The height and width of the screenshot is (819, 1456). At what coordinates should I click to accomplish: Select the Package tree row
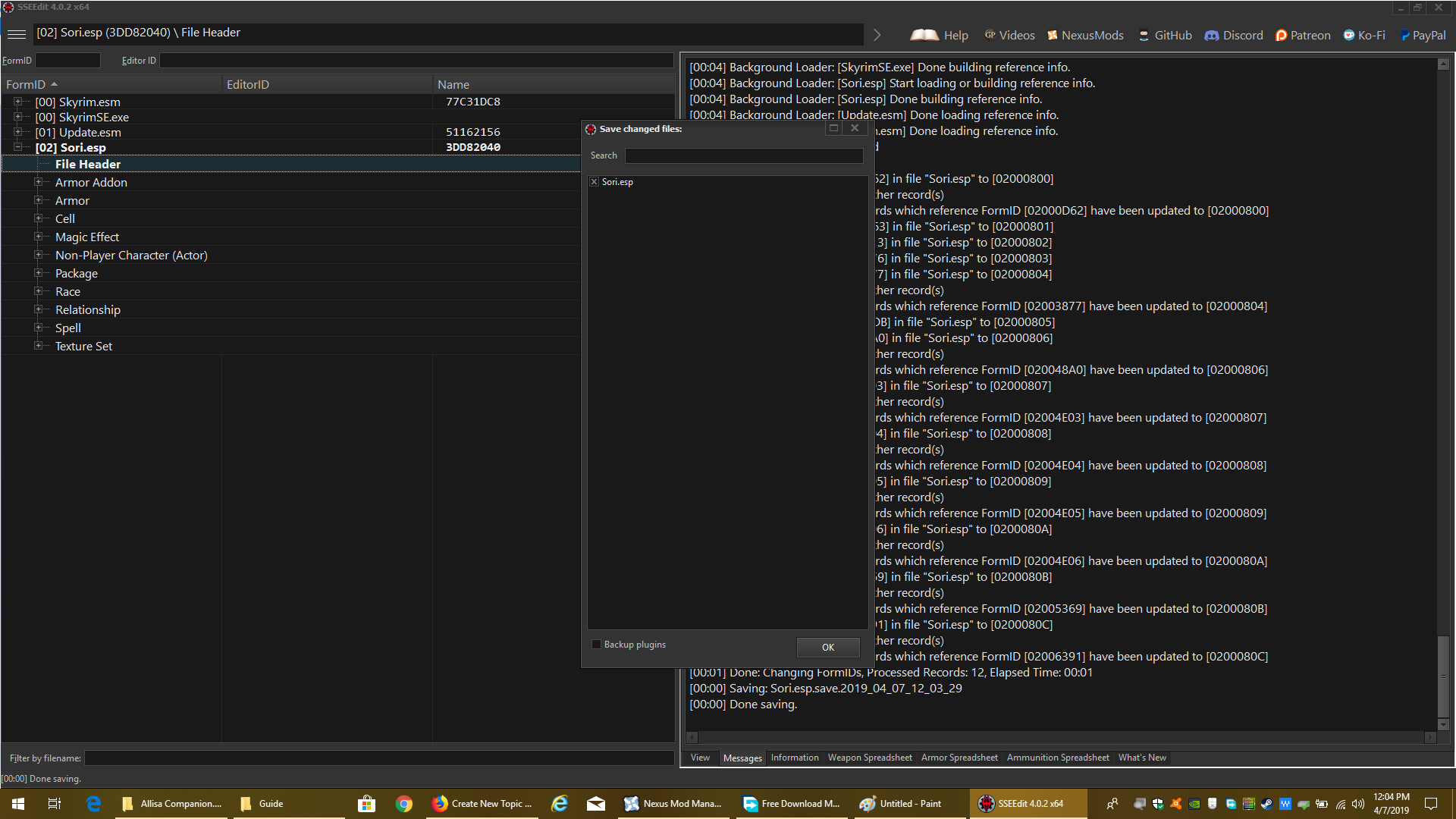pyautogui.click(x=291, y=273)
